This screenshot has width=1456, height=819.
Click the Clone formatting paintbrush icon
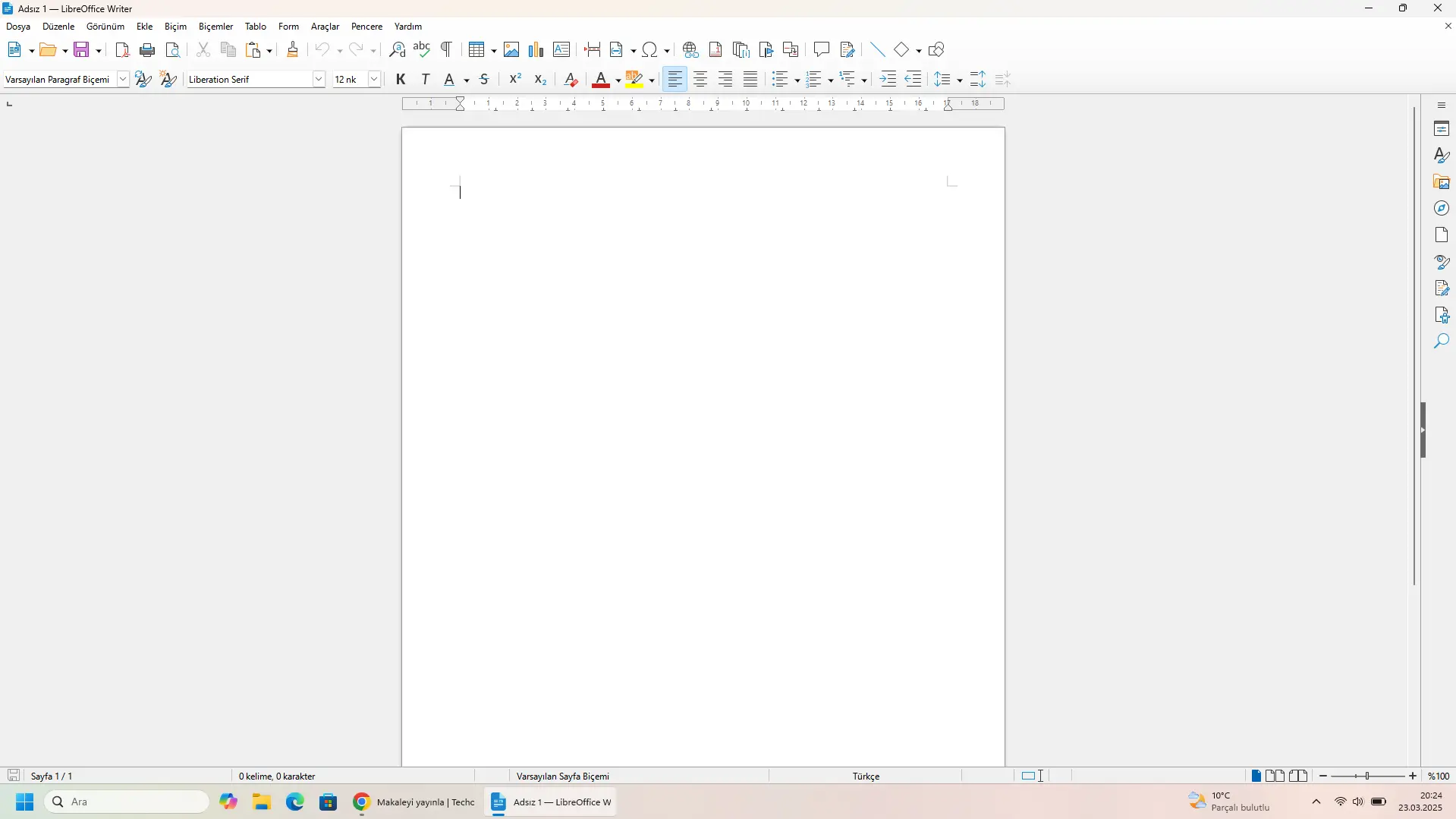(x=293, y=50)
